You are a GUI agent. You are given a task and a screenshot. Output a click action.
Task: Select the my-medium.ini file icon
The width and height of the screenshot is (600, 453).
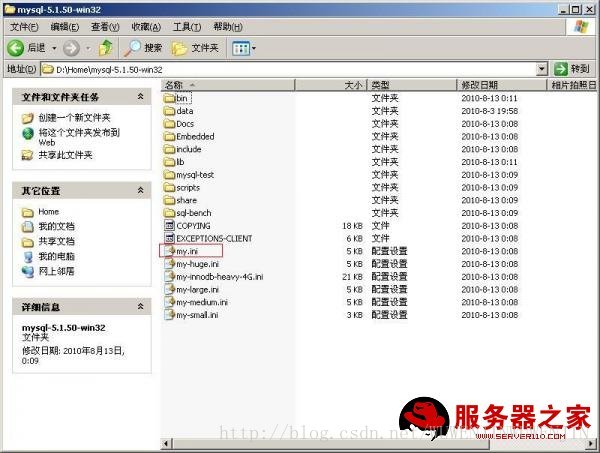(x=170, y=302)
